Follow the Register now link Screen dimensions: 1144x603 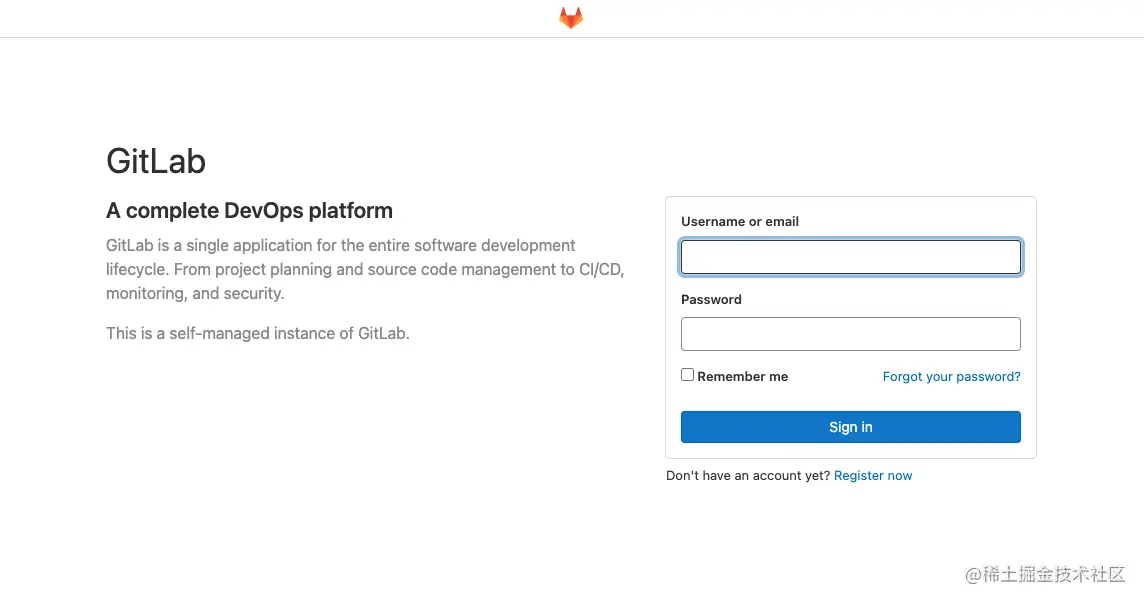873,476
